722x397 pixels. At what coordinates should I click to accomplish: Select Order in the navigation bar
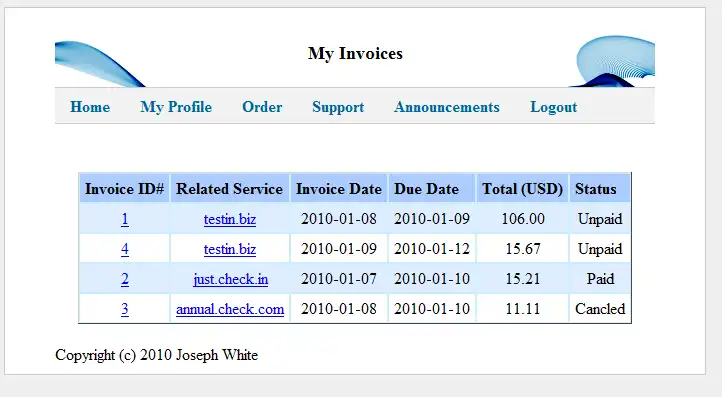coord(262,107)
